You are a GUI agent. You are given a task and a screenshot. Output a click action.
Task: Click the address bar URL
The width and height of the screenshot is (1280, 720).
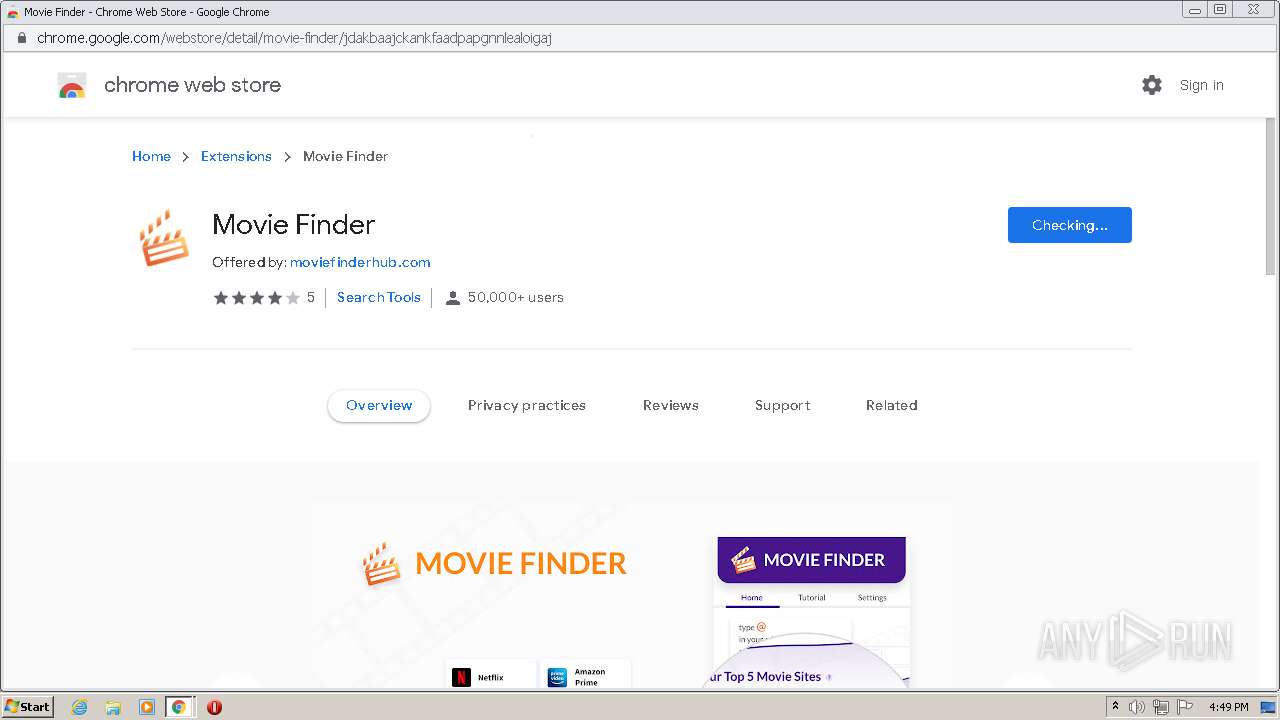294,38
